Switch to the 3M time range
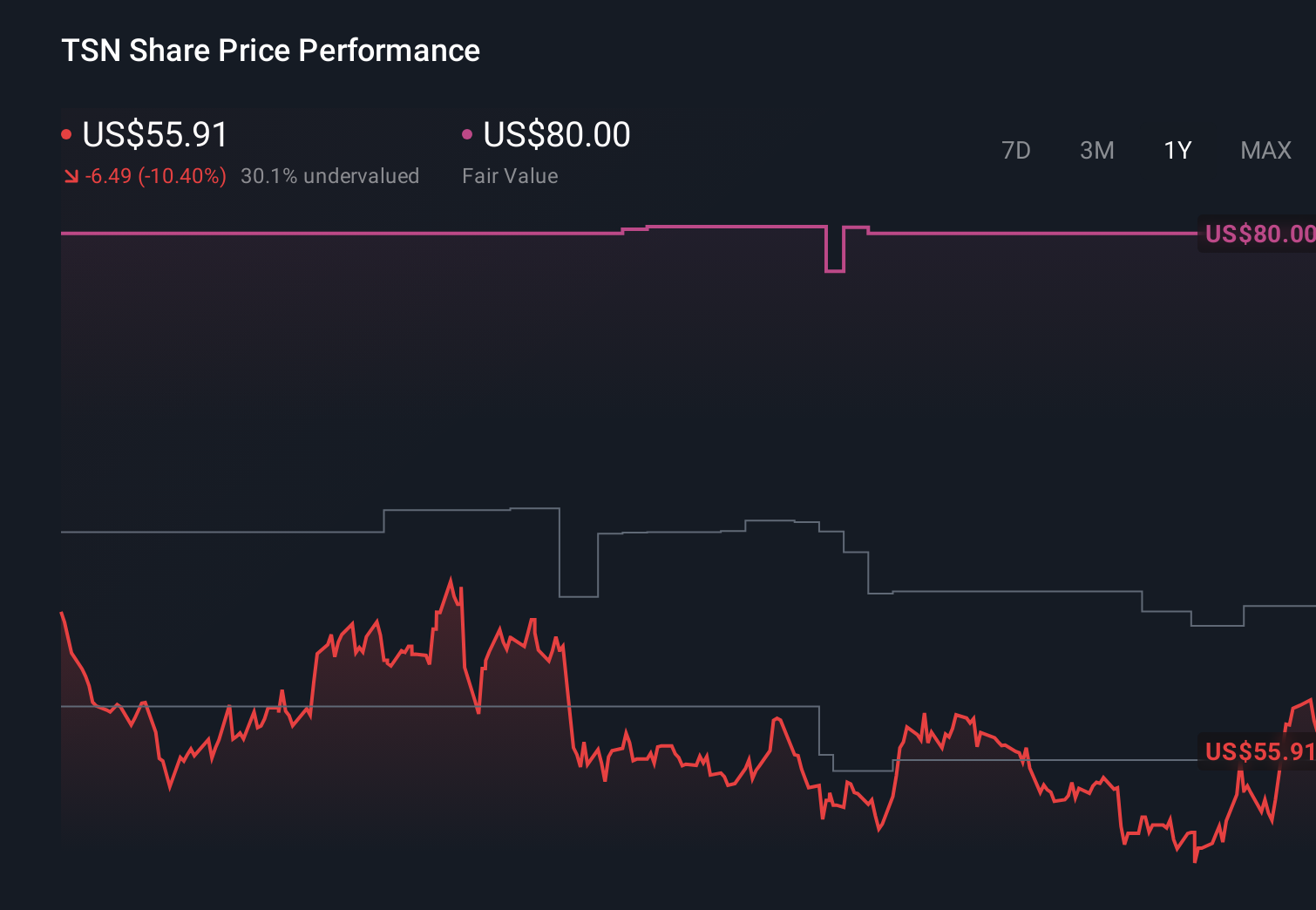Image resolution: width=1316 pixels, height=910 pixels. pos(1096,150)
